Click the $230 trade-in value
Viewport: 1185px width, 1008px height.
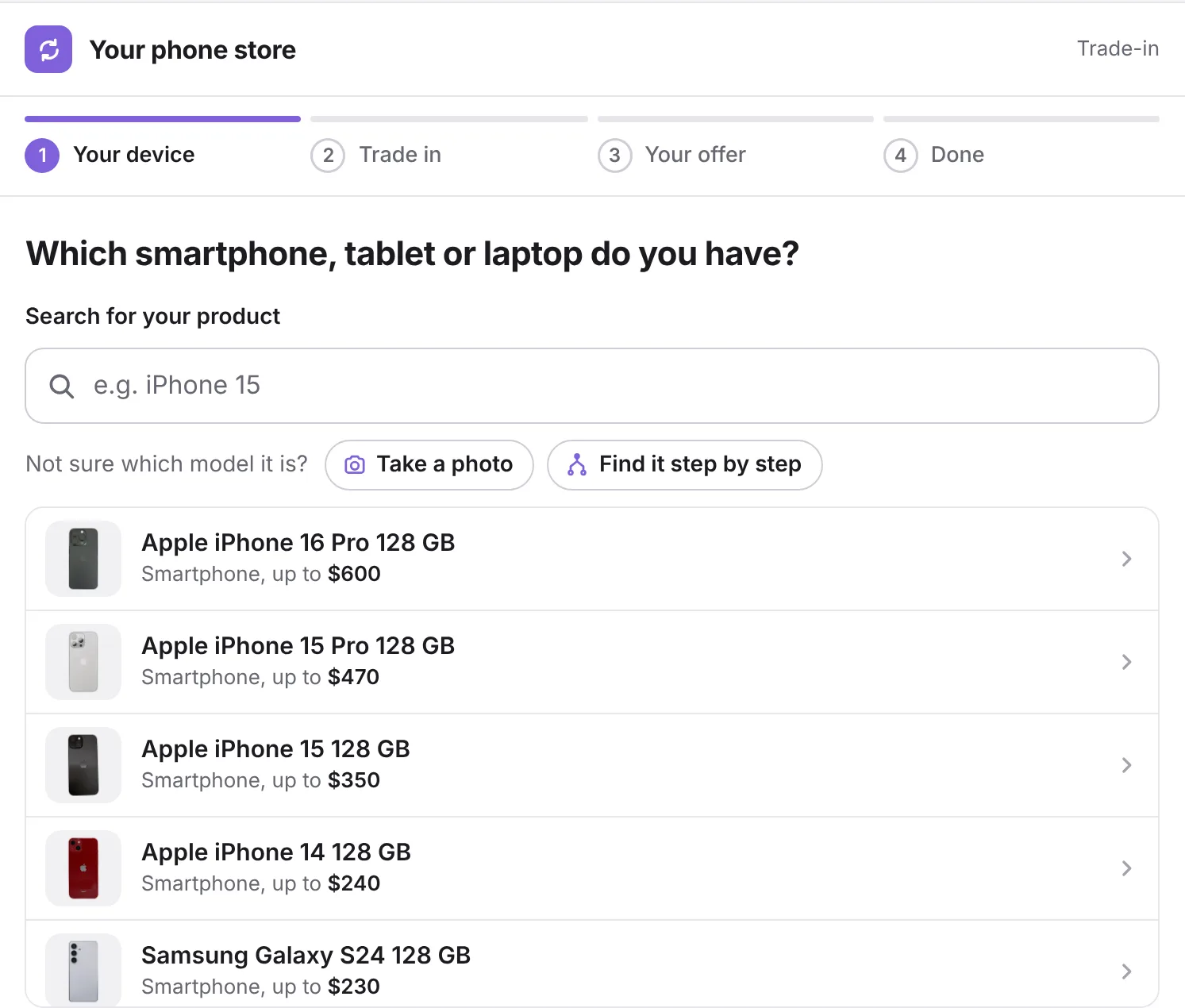point(354,987)
